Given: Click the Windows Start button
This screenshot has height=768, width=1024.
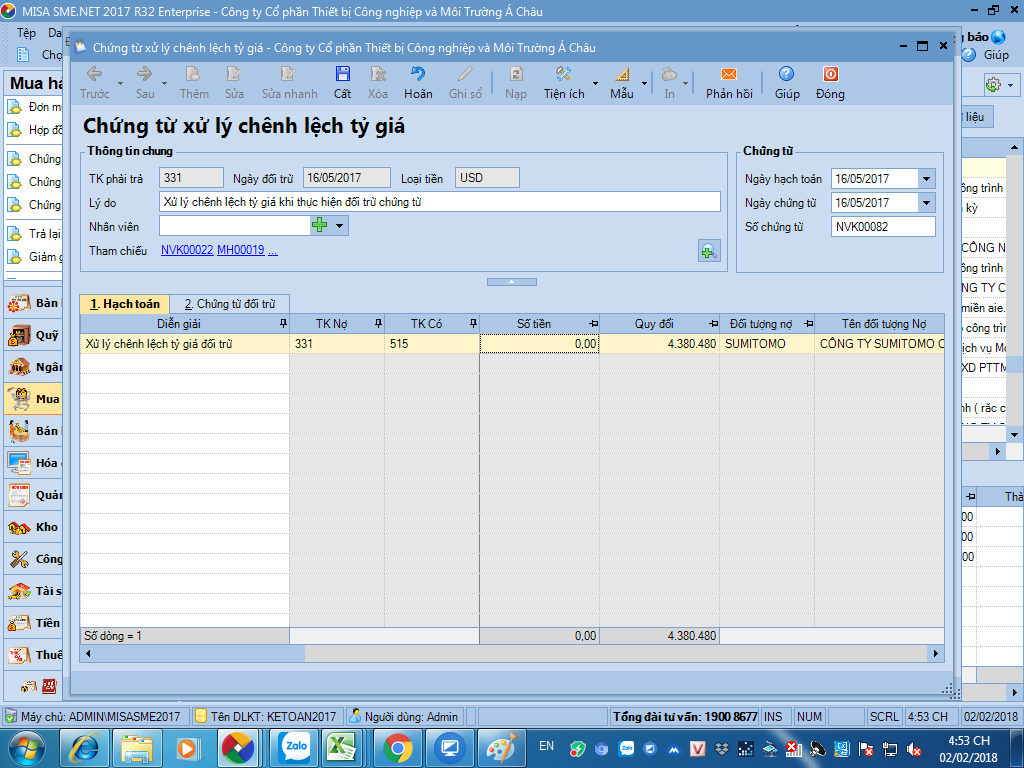Looking at the screenshot, I should (26, 748).
